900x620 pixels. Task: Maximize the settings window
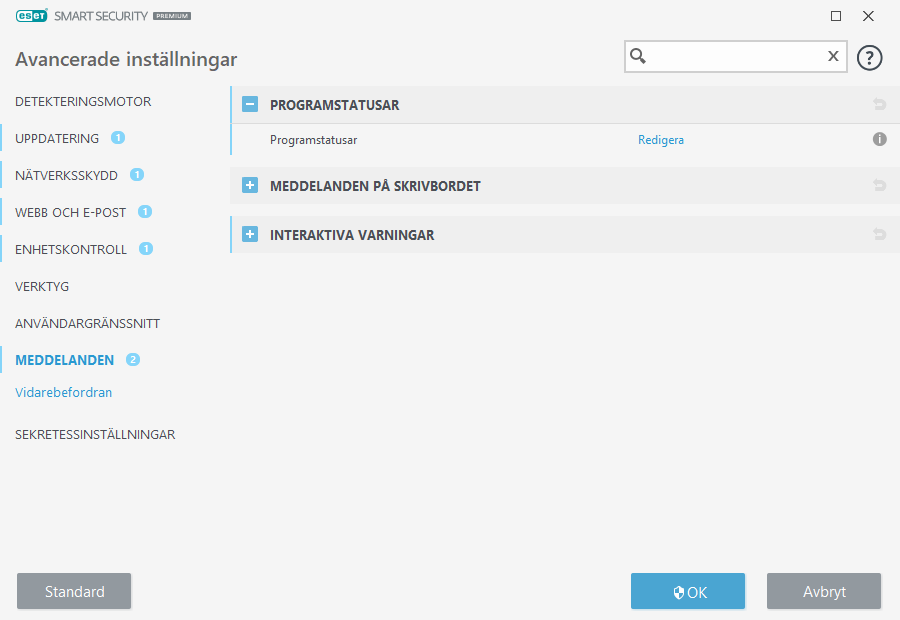836,16
